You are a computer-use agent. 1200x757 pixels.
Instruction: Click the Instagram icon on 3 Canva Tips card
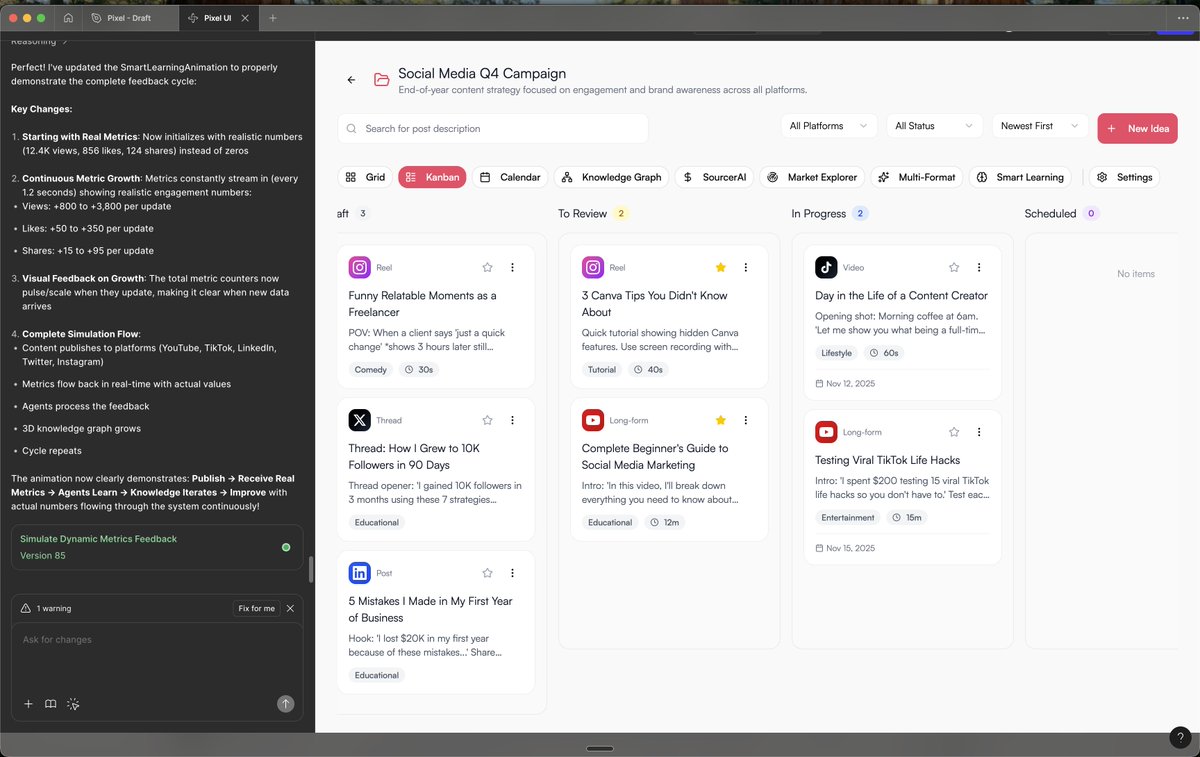coord(593,267)
